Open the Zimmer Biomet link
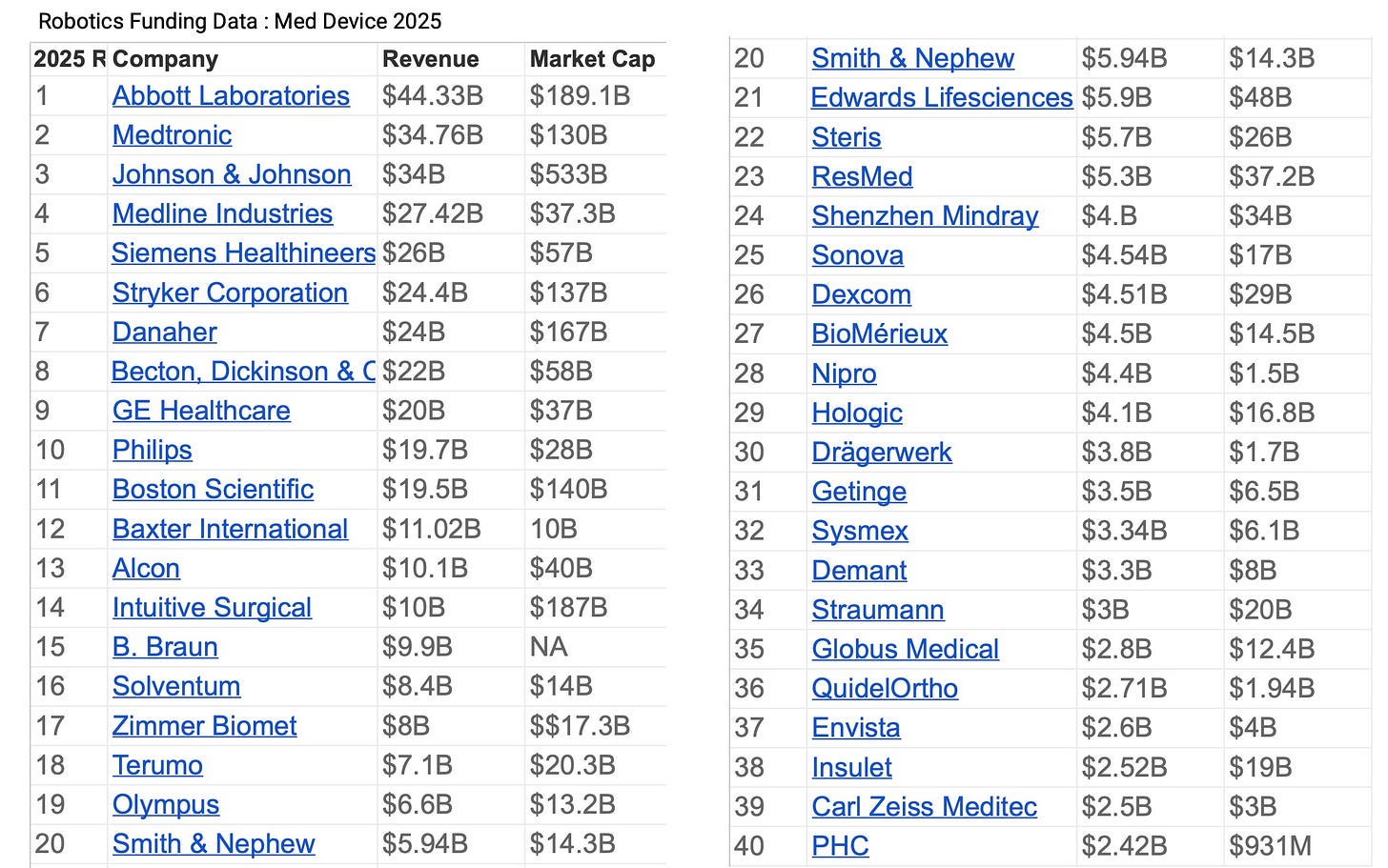 tap(204, 726)
